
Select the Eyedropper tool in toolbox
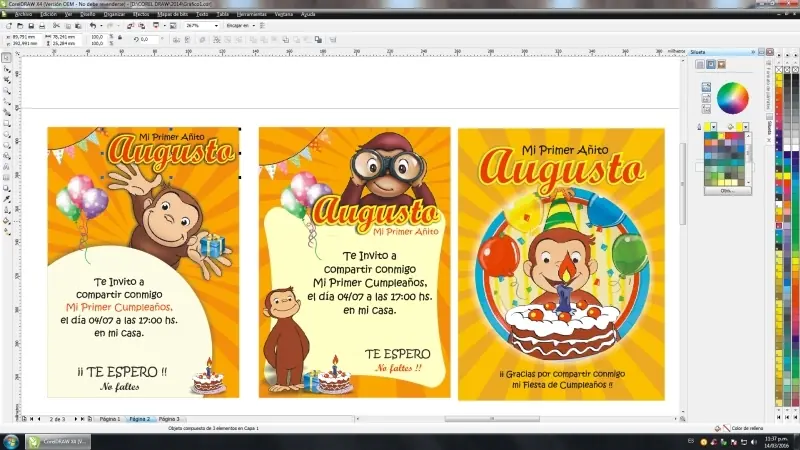coord(7,199)
